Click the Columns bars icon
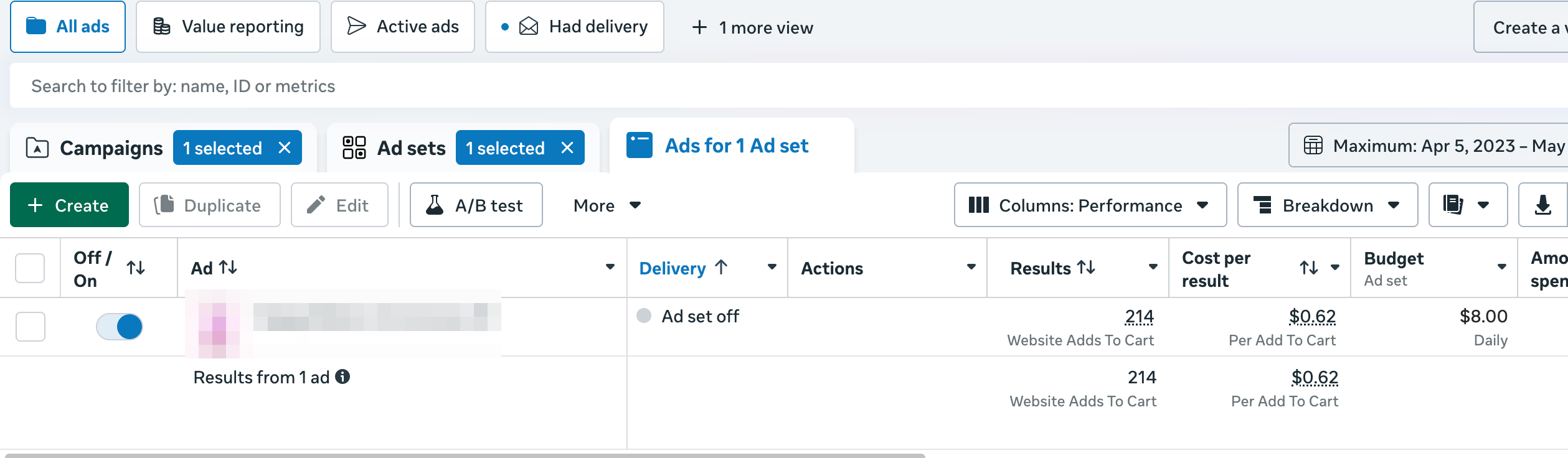Image resolution: width=1568 pixels, height=458 pixels. click(x=979, y=205)
